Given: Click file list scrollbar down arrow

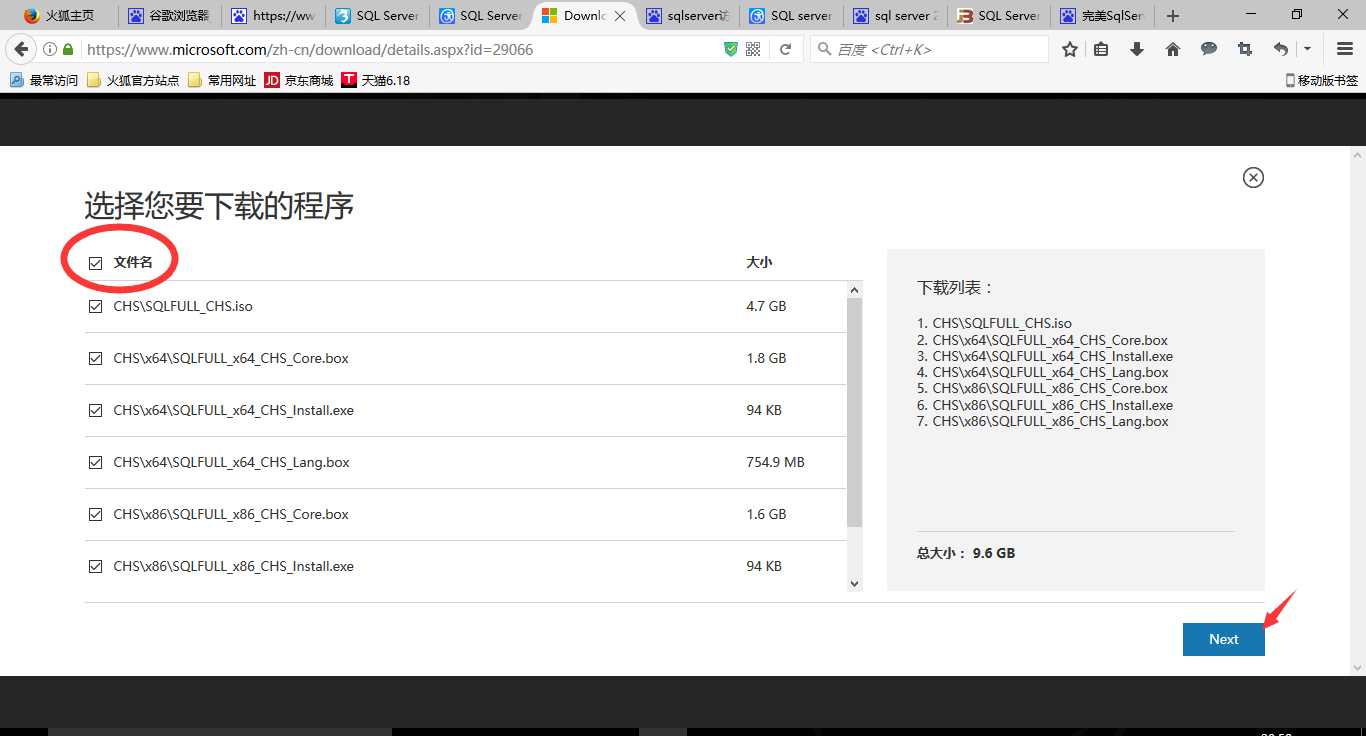Looking at the screenshot, I should (854, 583).
